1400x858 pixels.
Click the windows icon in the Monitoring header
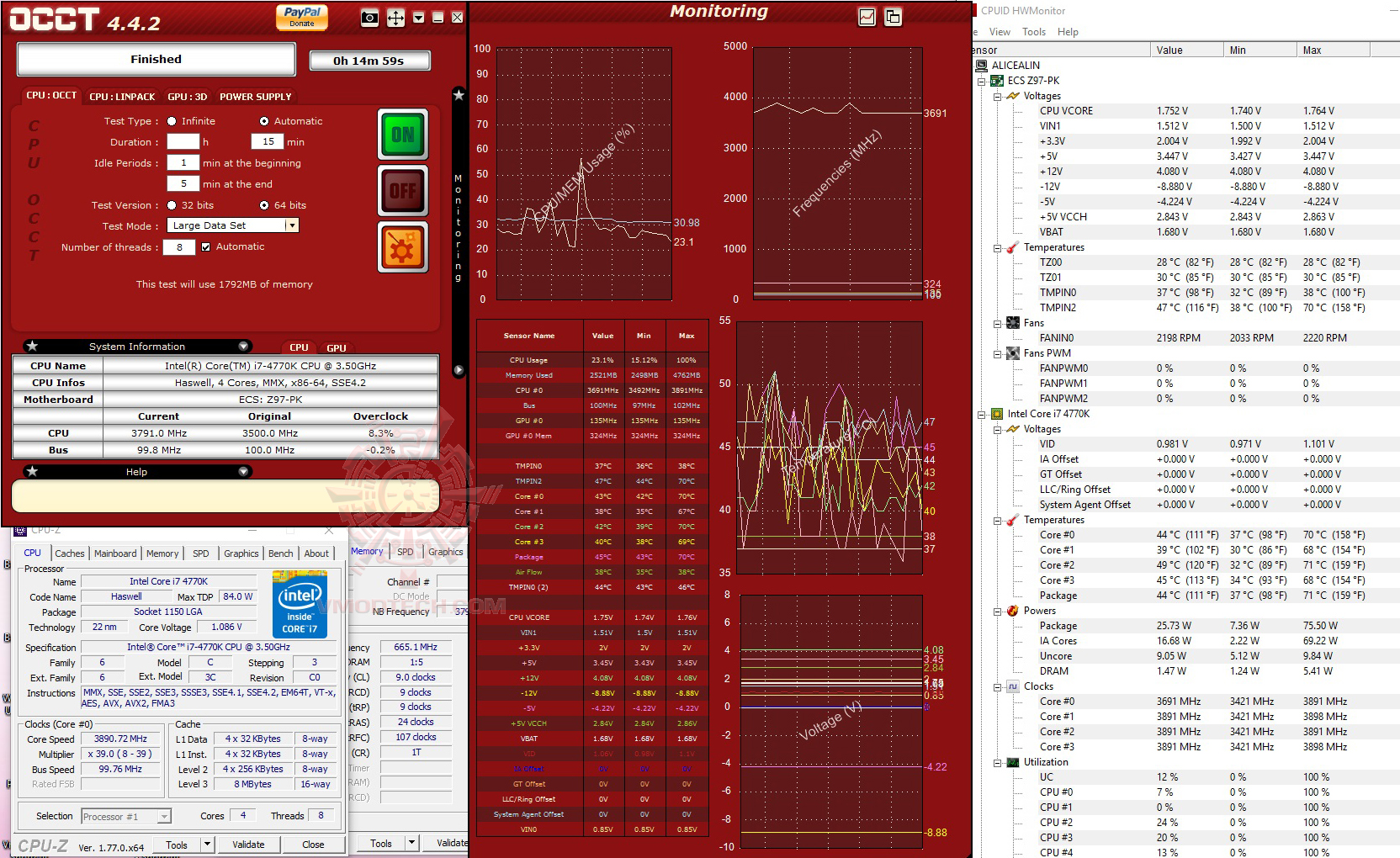tap(893, 17)
